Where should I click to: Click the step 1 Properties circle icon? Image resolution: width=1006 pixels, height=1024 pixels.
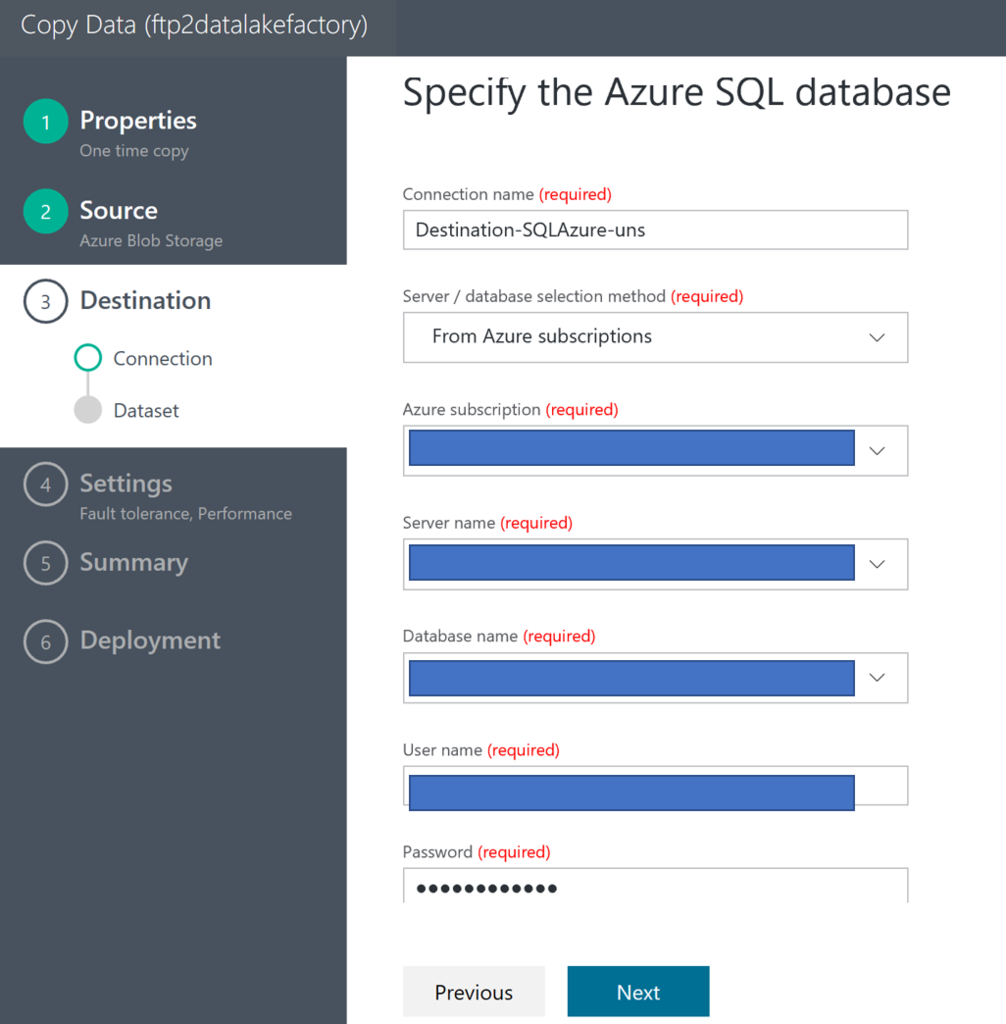coord(45,122)
